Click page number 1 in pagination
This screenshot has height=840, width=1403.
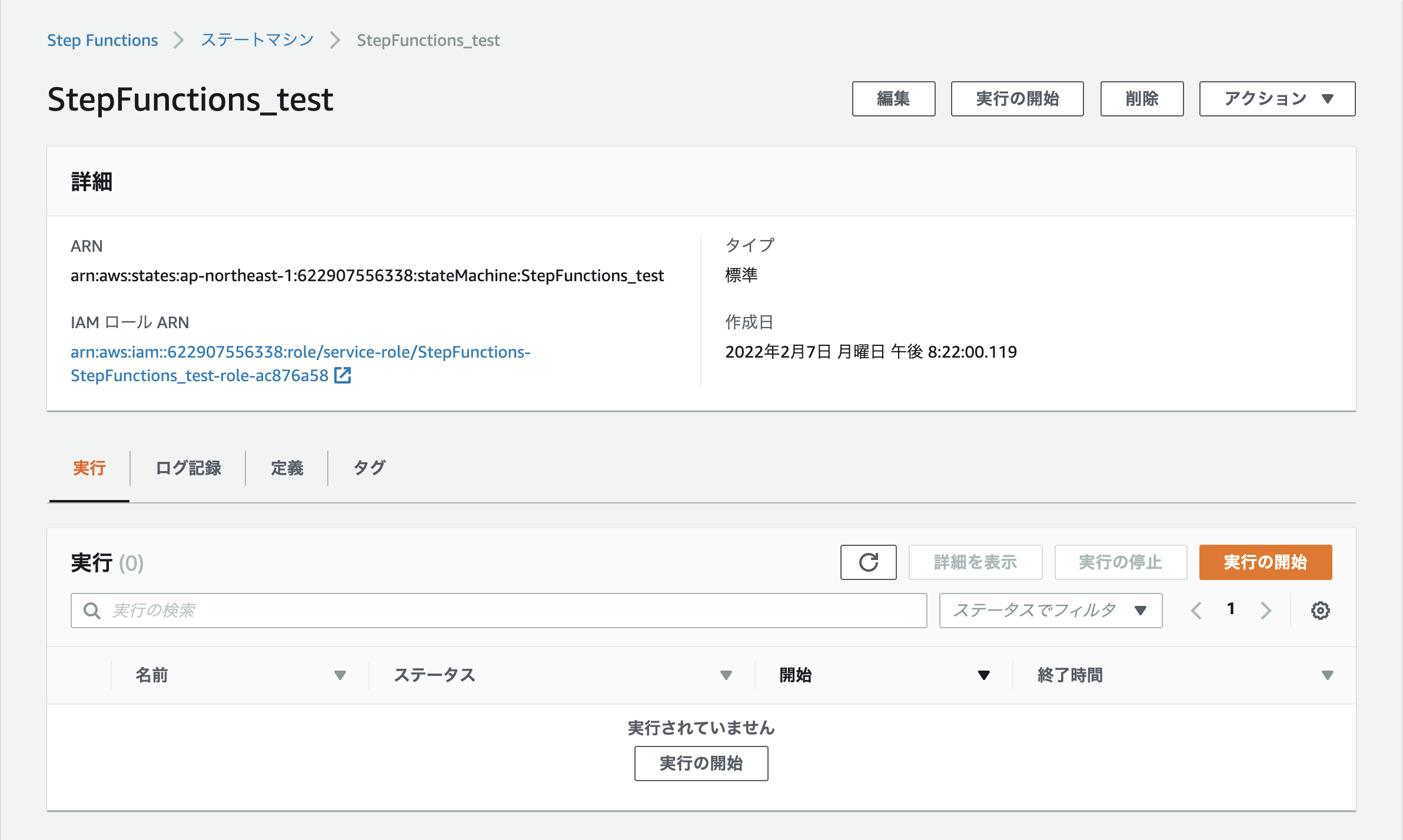coord(1231,609)
